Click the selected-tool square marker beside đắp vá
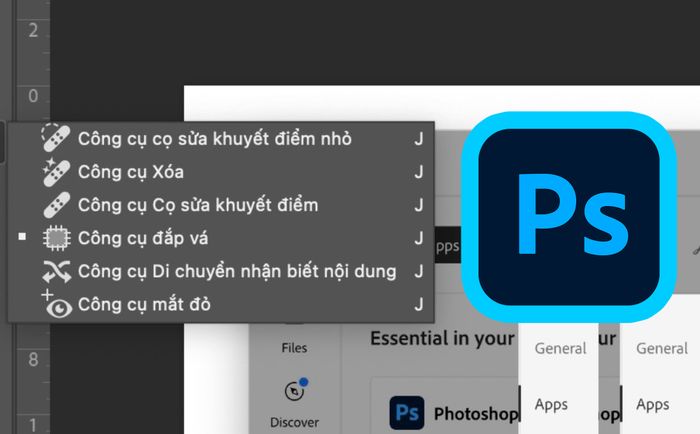700x434 pixels. pyautogui.click(x=22, y=236)
